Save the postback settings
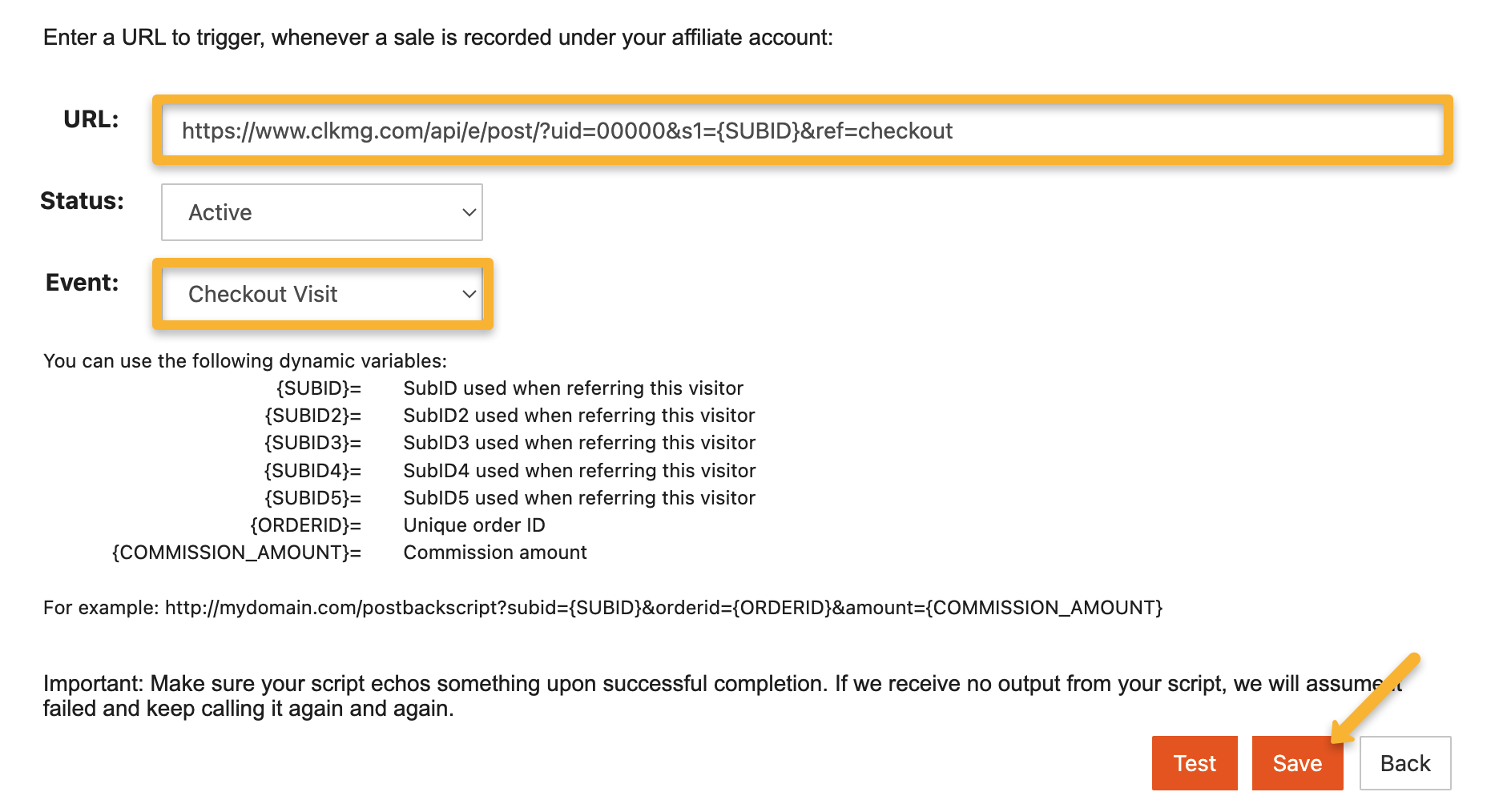This screenshot has width=1503, height=812. [1296, 763]
